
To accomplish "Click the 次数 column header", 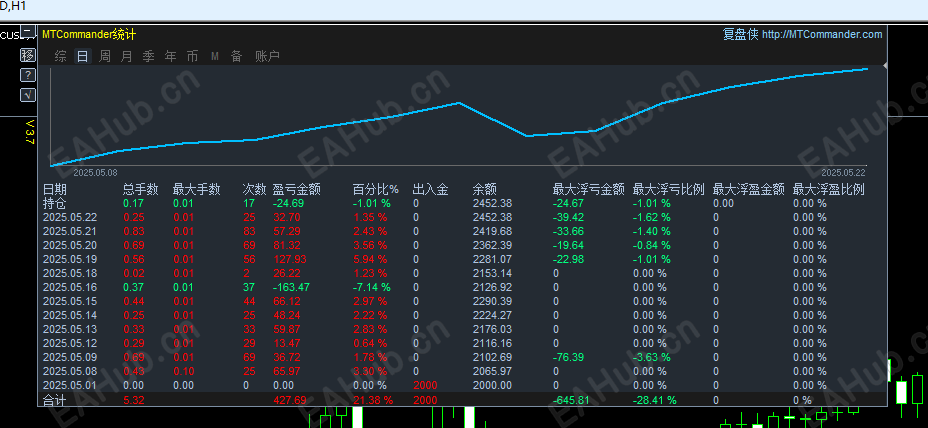I will point(254,189).
